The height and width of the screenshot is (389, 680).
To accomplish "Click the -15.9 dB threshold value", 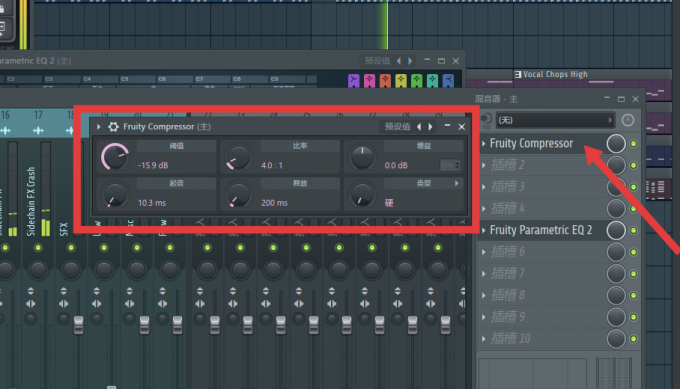I will click(153, 165).
